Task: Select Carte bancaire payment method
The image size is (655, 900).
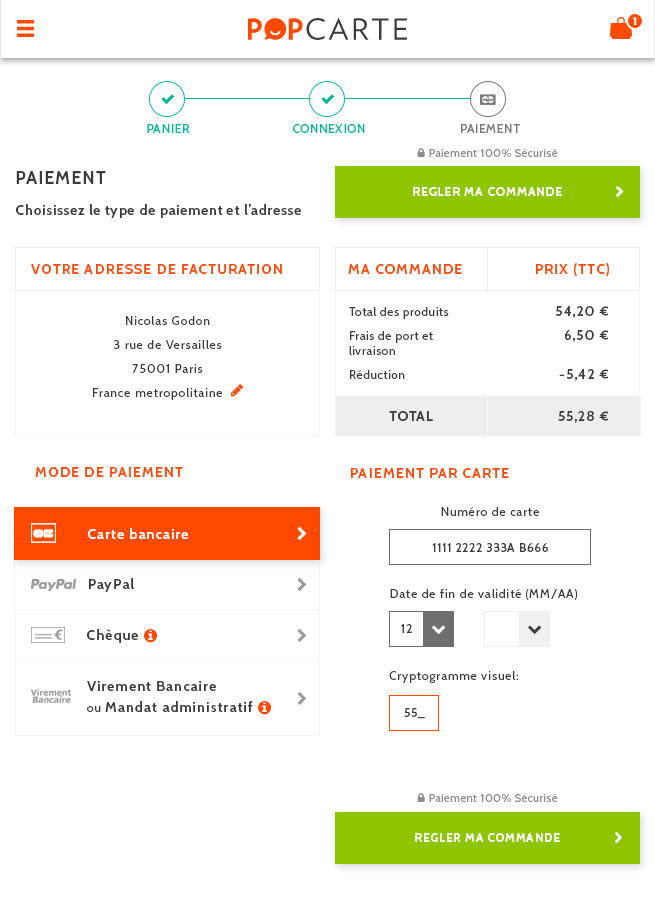Action: click(167, 533)
